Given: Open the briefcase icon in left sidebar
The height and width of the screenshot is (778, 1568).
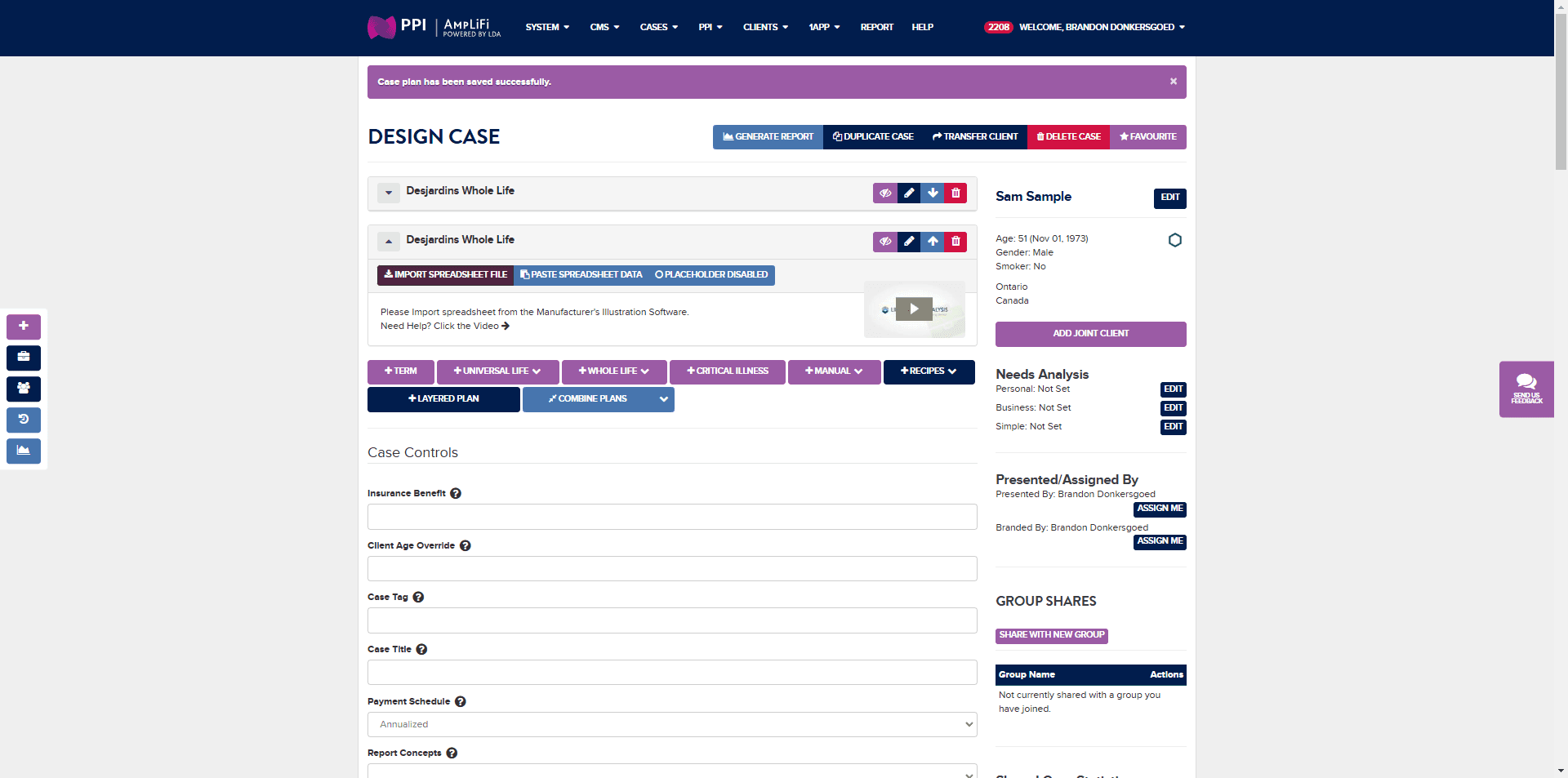Looking at the screenshot, I should pyautogui.click(x=24, y=358).
